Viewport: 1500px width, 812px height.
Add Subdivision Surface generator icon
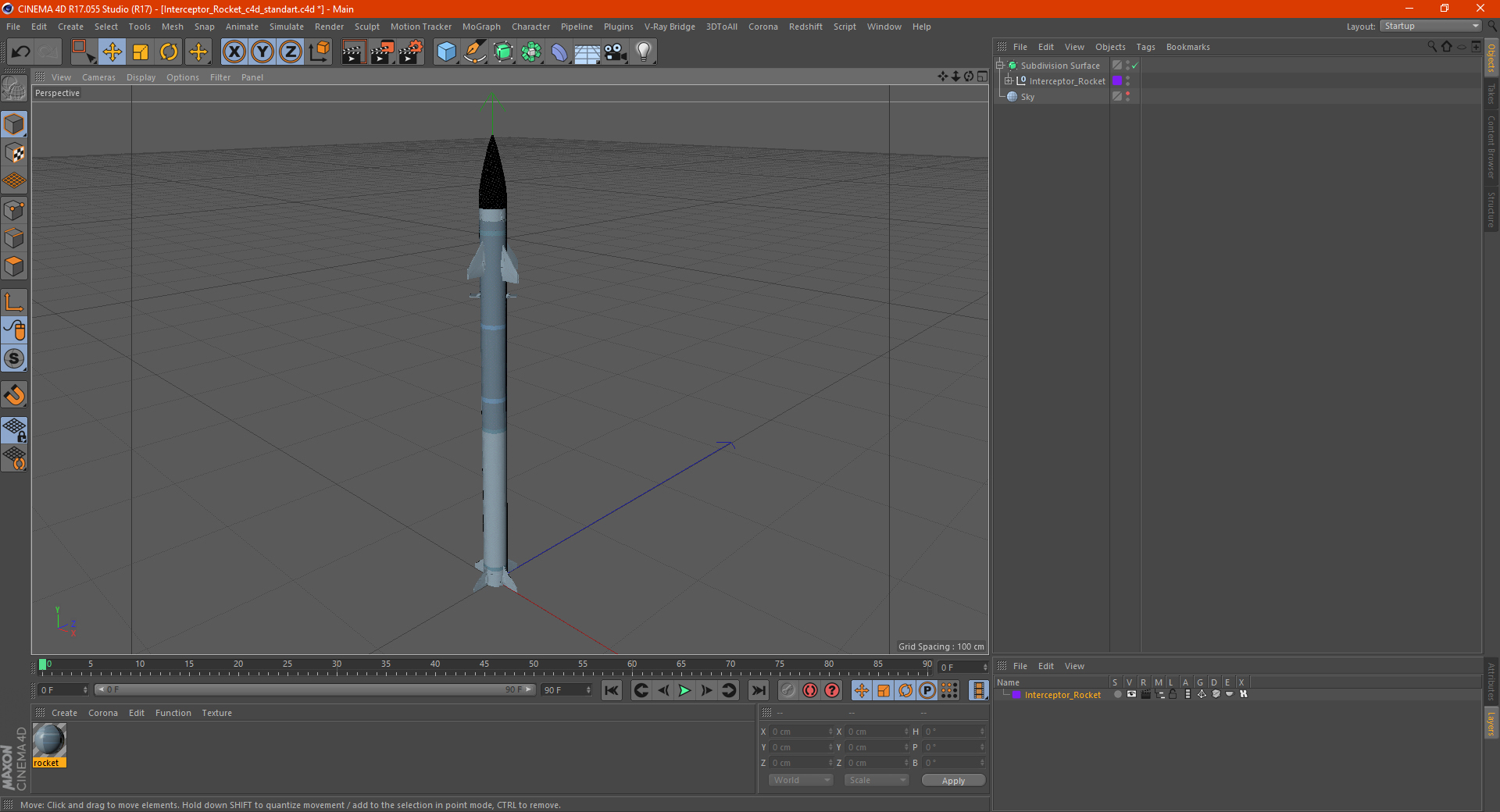point(503,52)
